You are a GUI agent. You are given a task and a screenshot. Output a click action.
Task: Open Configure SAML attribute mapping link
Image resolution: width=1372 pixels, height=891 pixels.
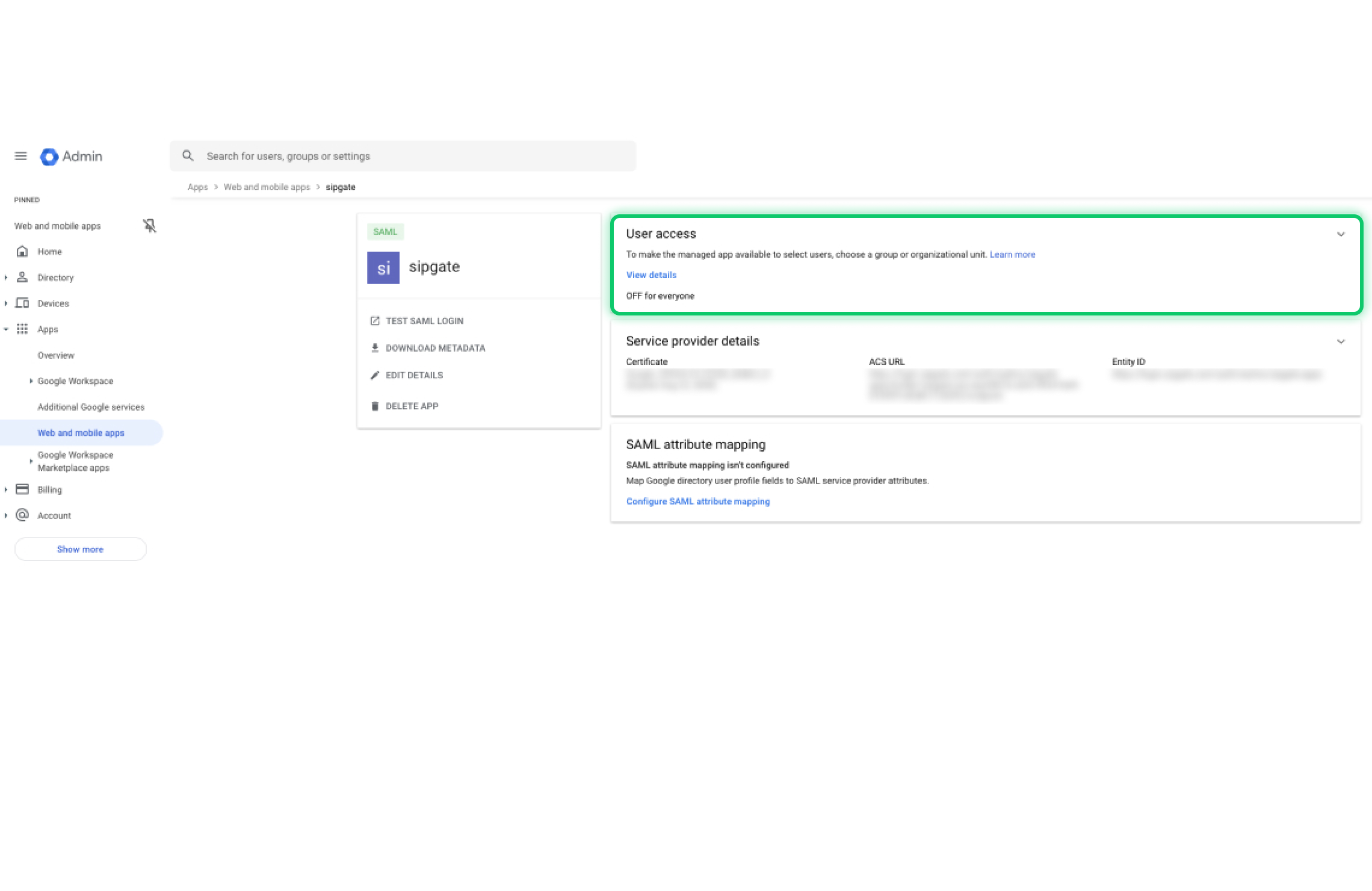(698, 501)
